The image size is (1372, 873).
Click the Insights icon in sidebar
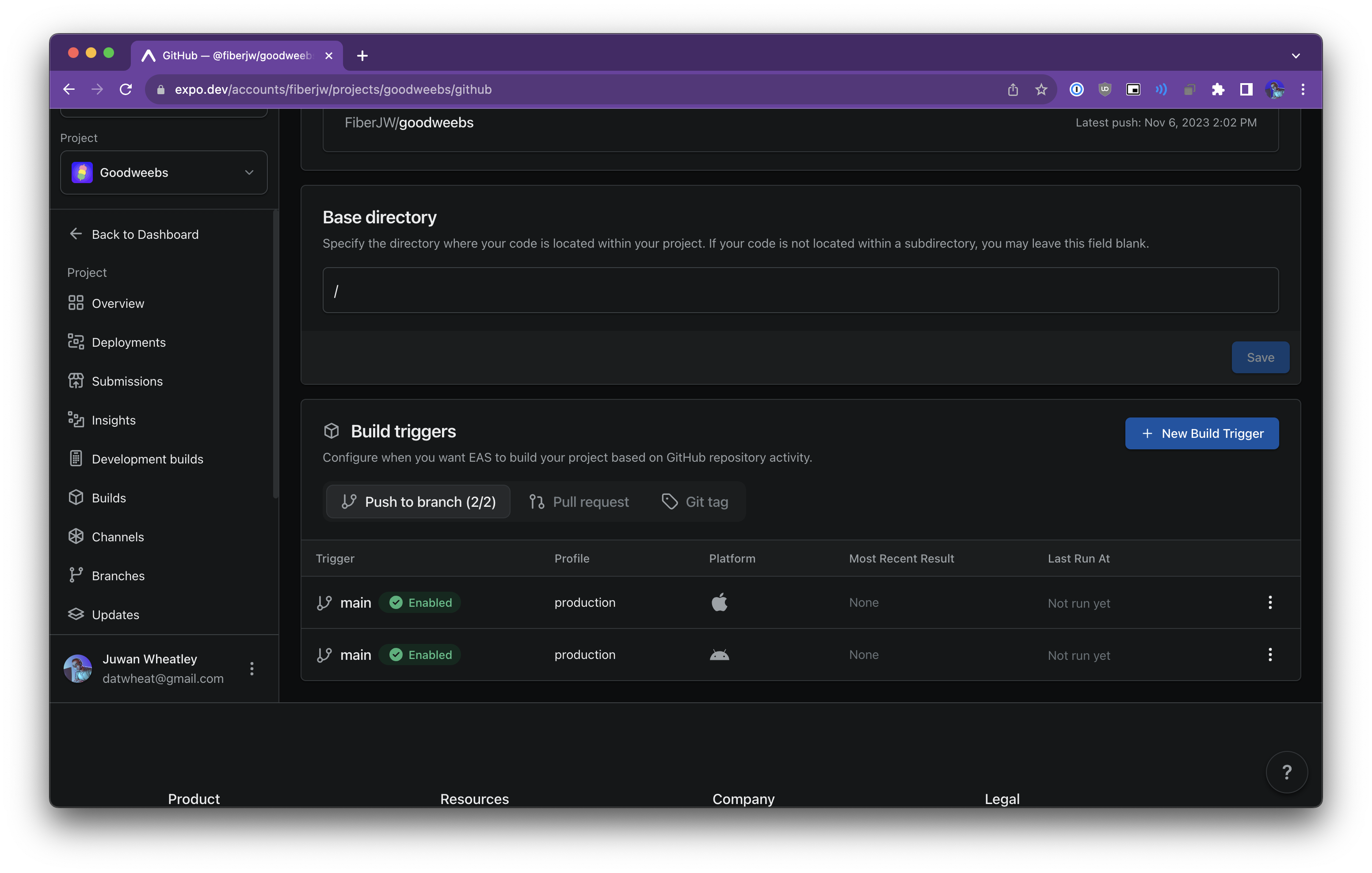(76, 420)
